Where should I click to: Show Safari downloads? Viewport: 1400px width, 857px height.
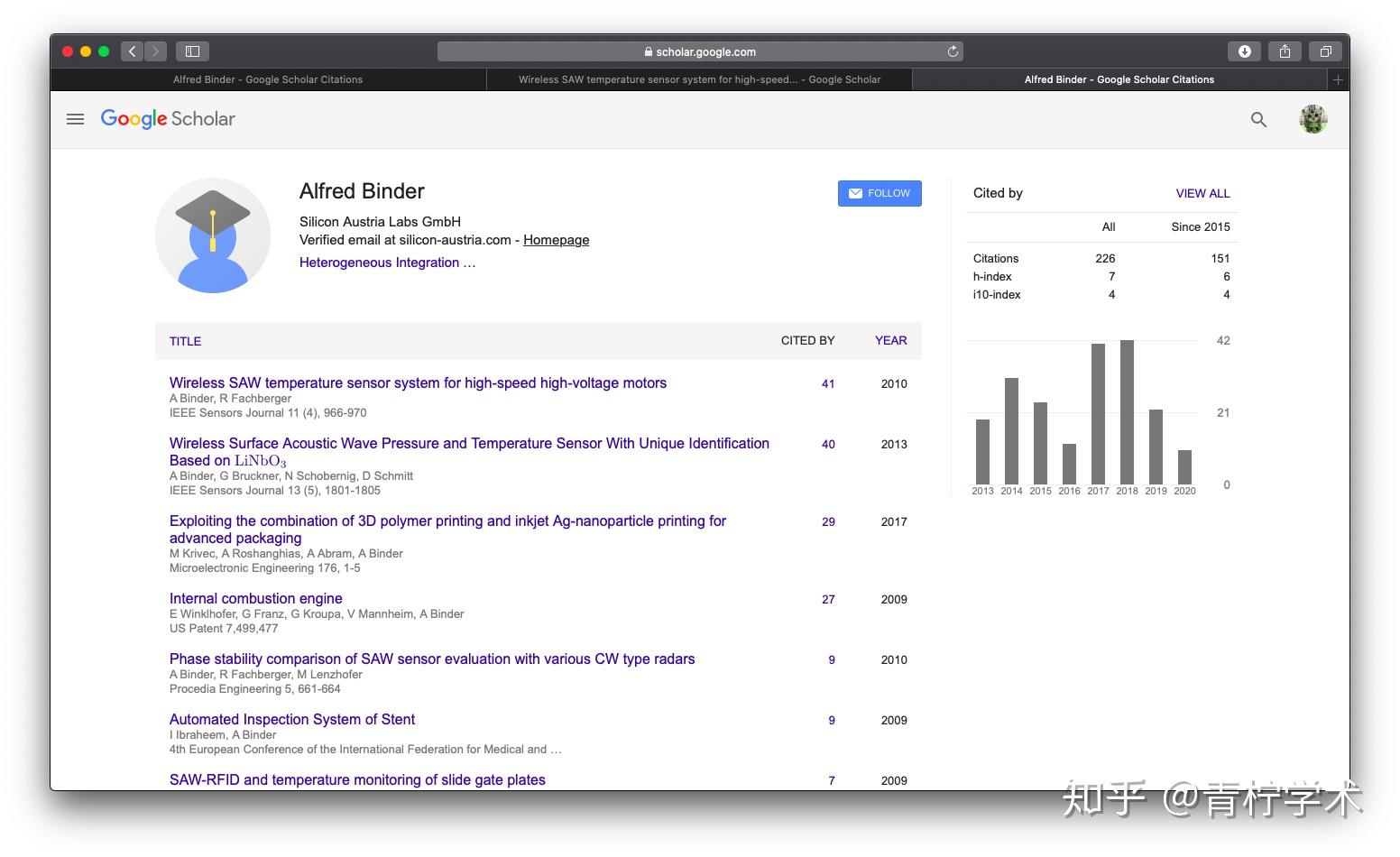(x=1244, y=51)
